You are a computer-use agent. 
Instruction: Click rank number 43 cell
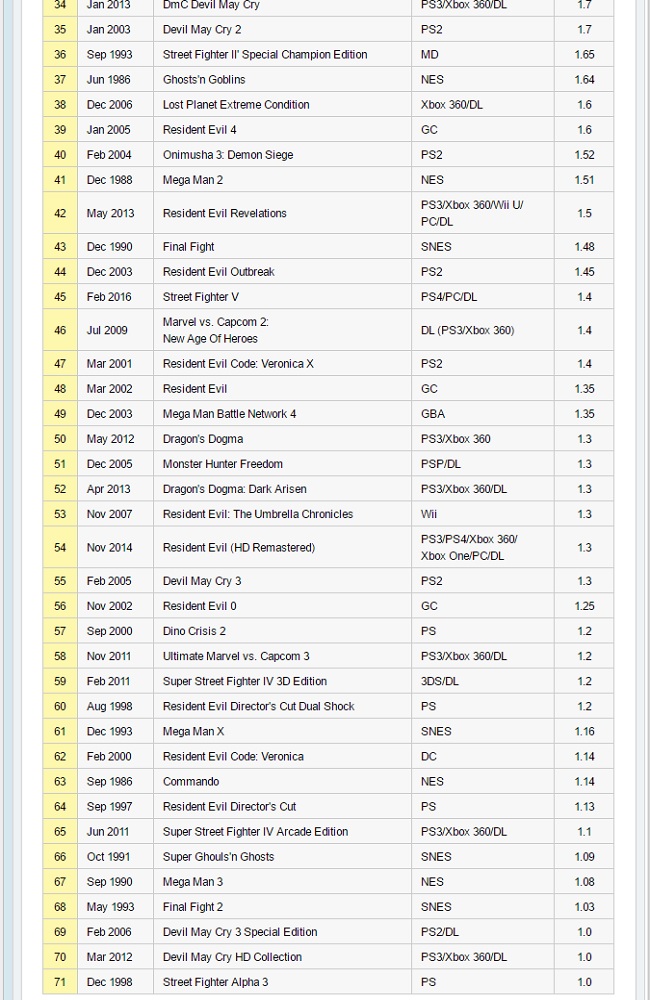[x=60, y=247]
